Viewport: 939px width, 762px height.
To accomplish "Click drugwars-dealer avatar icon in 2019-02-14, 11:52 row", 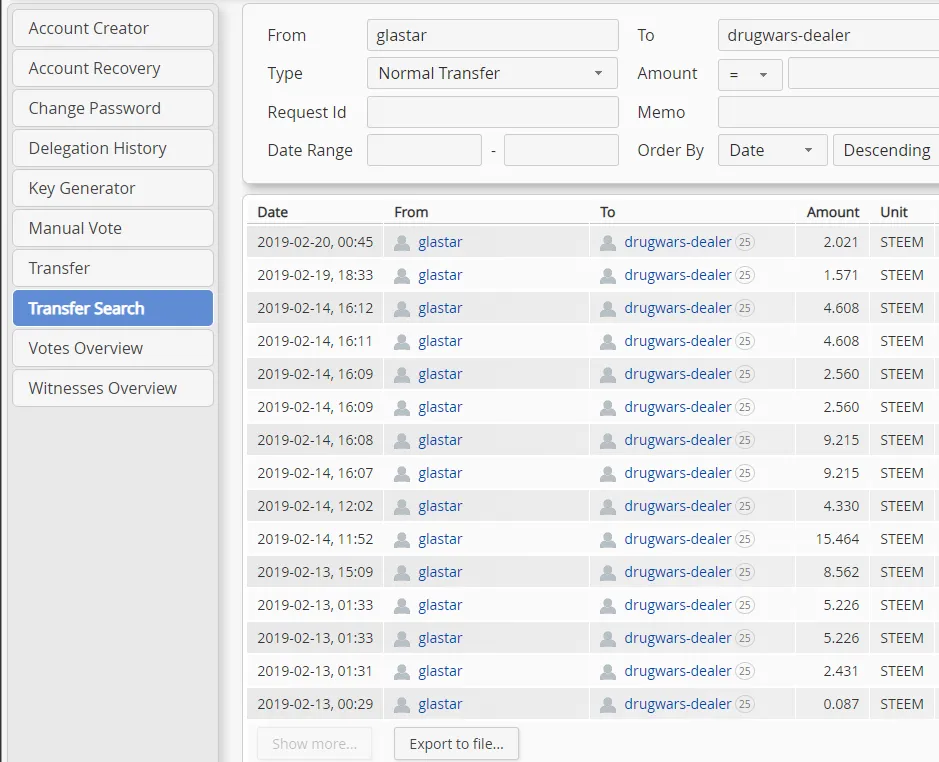I will [608, 539].
